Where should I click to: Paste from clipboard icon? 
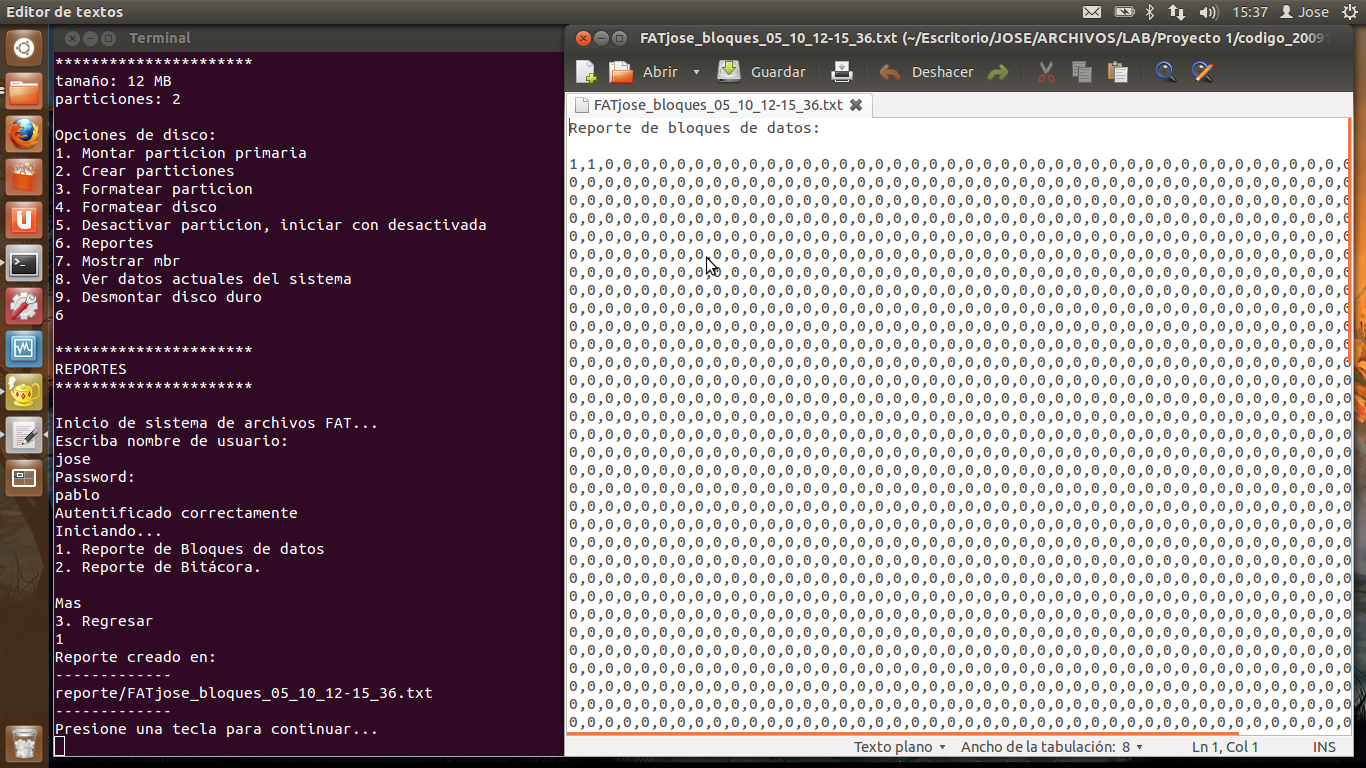[1117, 72]
